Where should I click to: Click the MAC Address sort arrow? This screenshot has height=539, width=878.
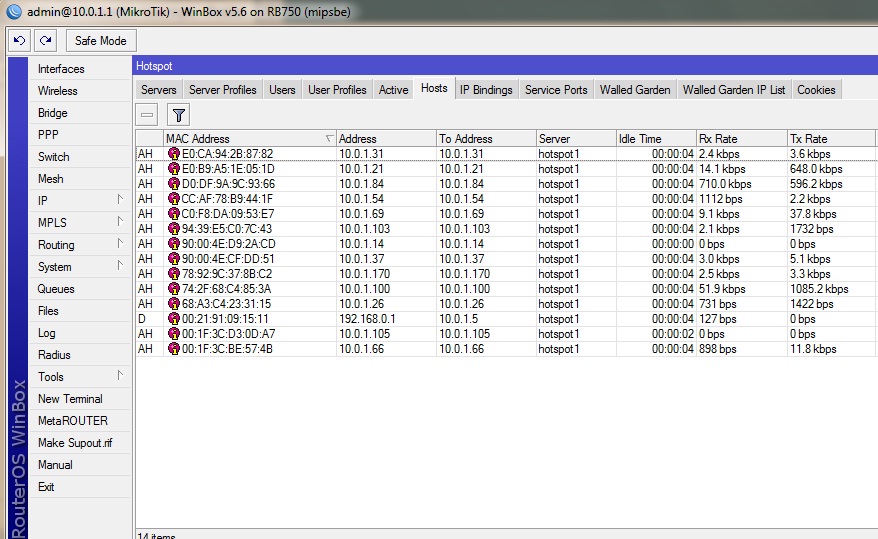coord(329,138)
